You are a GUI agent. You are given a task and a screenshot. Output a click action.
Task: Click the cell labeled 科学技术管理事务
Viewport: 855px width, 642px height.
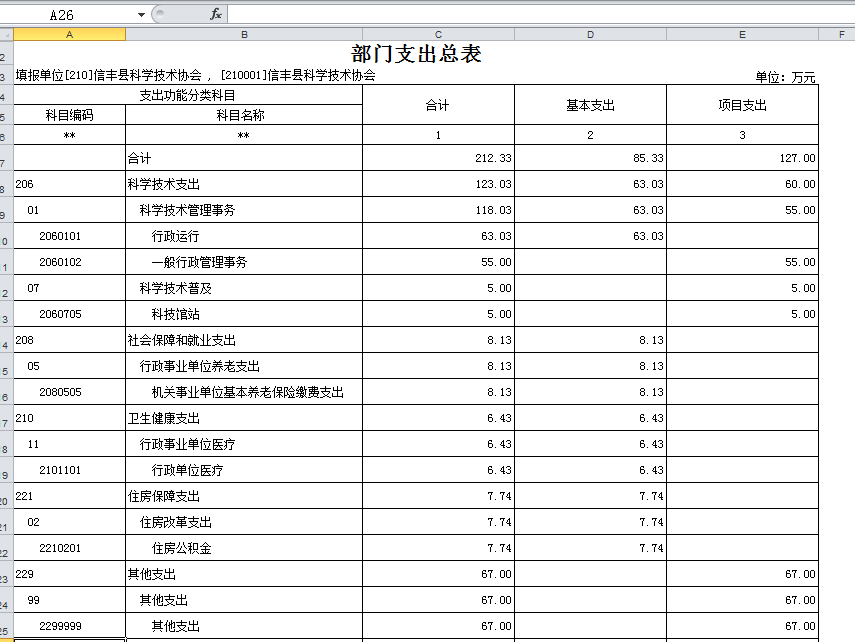(243, 210)
